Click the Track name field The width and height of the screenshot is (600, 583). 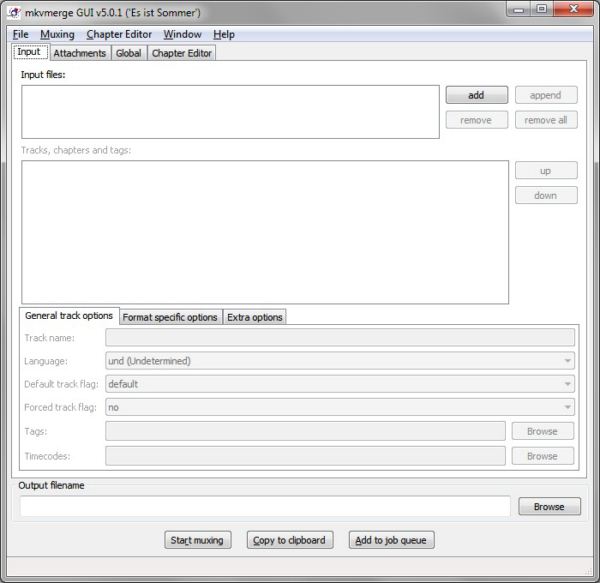click(x=340, y=337)
